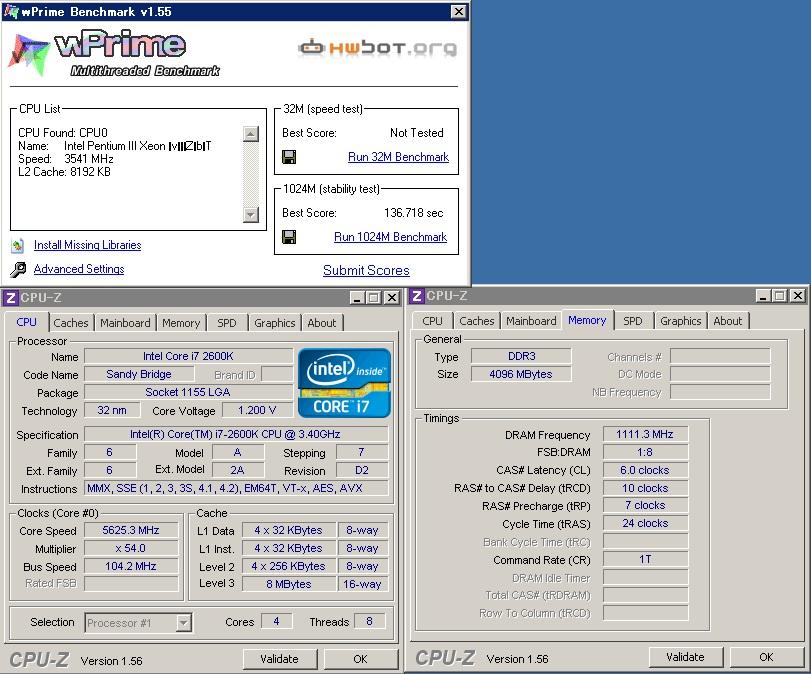Click the 1024M best score 136.718 sec

[x=413, y=213]
